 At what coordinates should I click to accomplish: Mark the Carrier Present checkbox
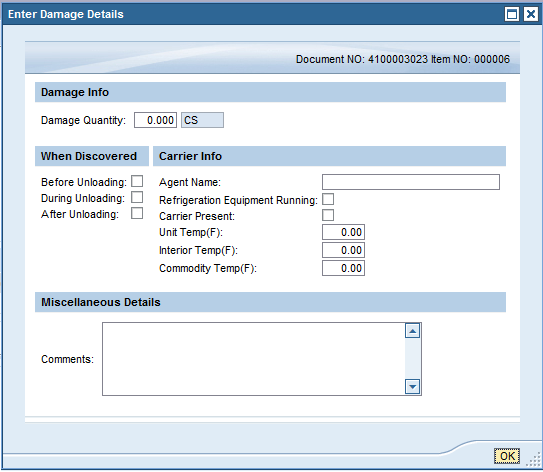pos(328,215)
